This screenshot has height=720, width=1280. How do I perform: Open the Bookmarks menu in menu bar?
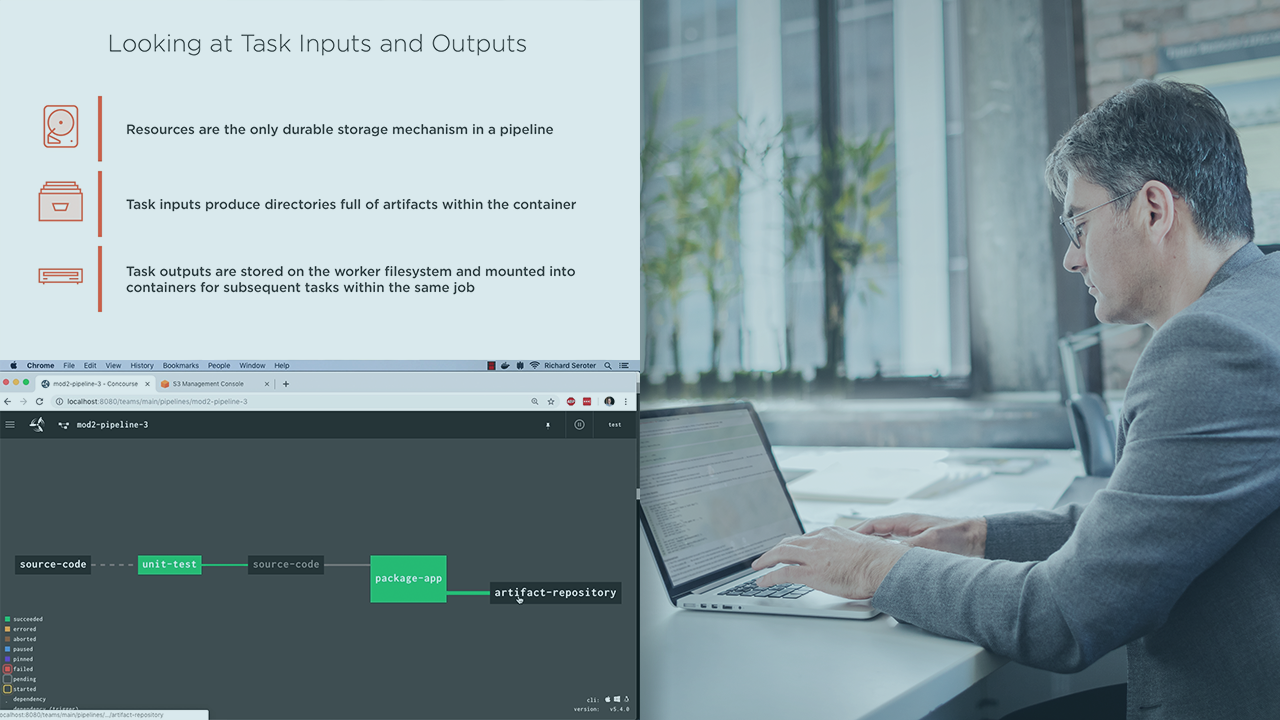point(181,366)
